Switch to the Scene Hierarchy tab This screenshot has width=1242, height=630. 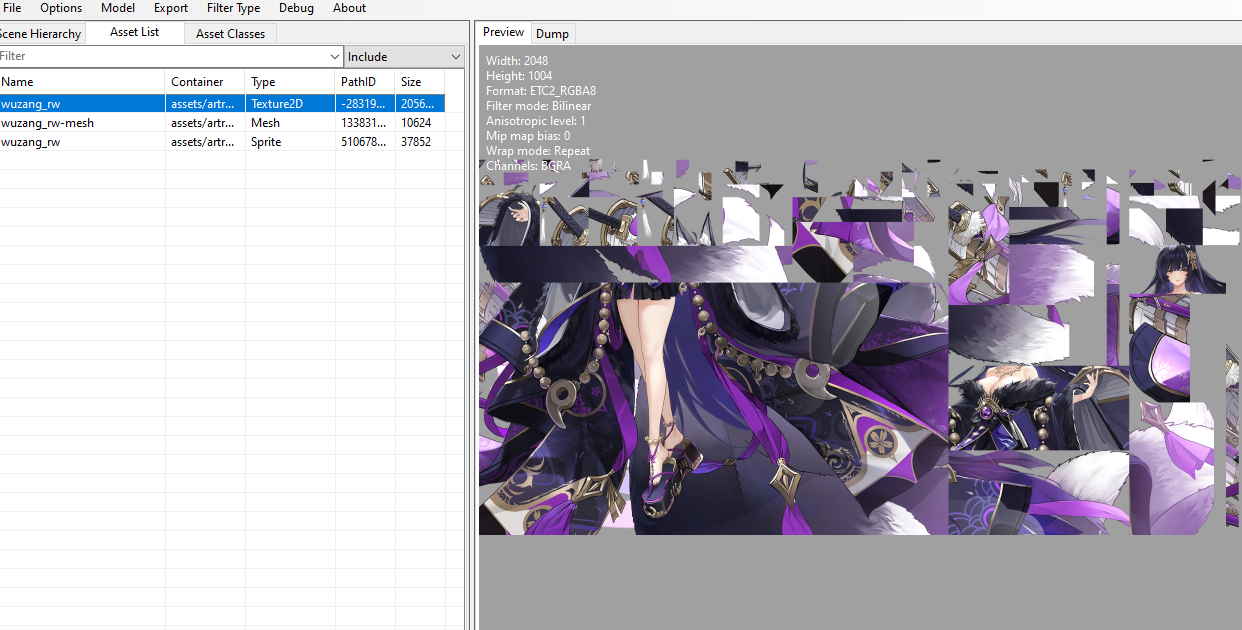(x=40, y=33)
